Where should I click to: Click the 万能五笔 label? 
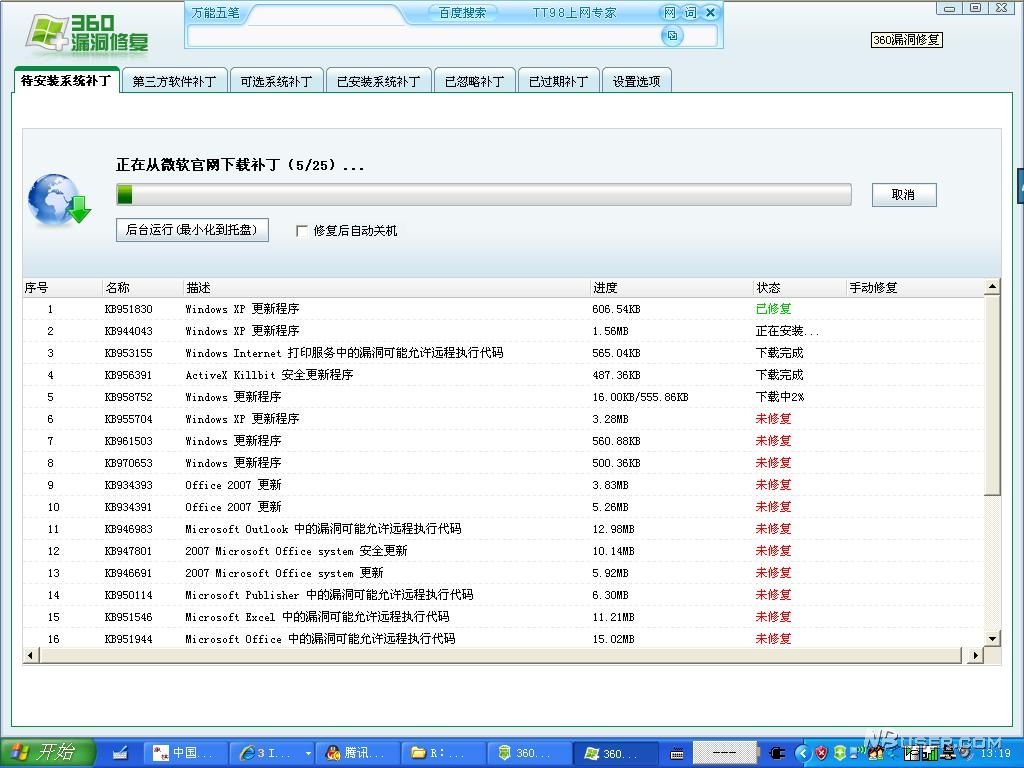pos(216,12)
